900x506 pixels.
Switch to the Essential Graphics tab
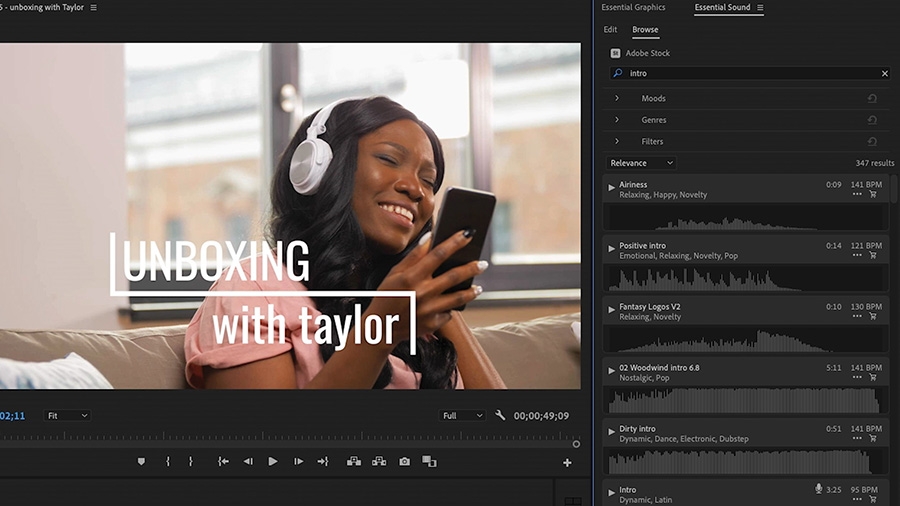(x=633, y=8)
